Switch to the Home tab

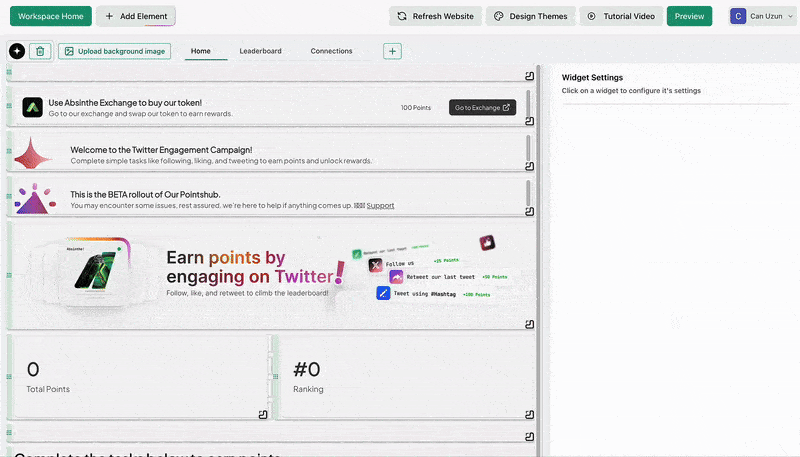click(201, 51)
